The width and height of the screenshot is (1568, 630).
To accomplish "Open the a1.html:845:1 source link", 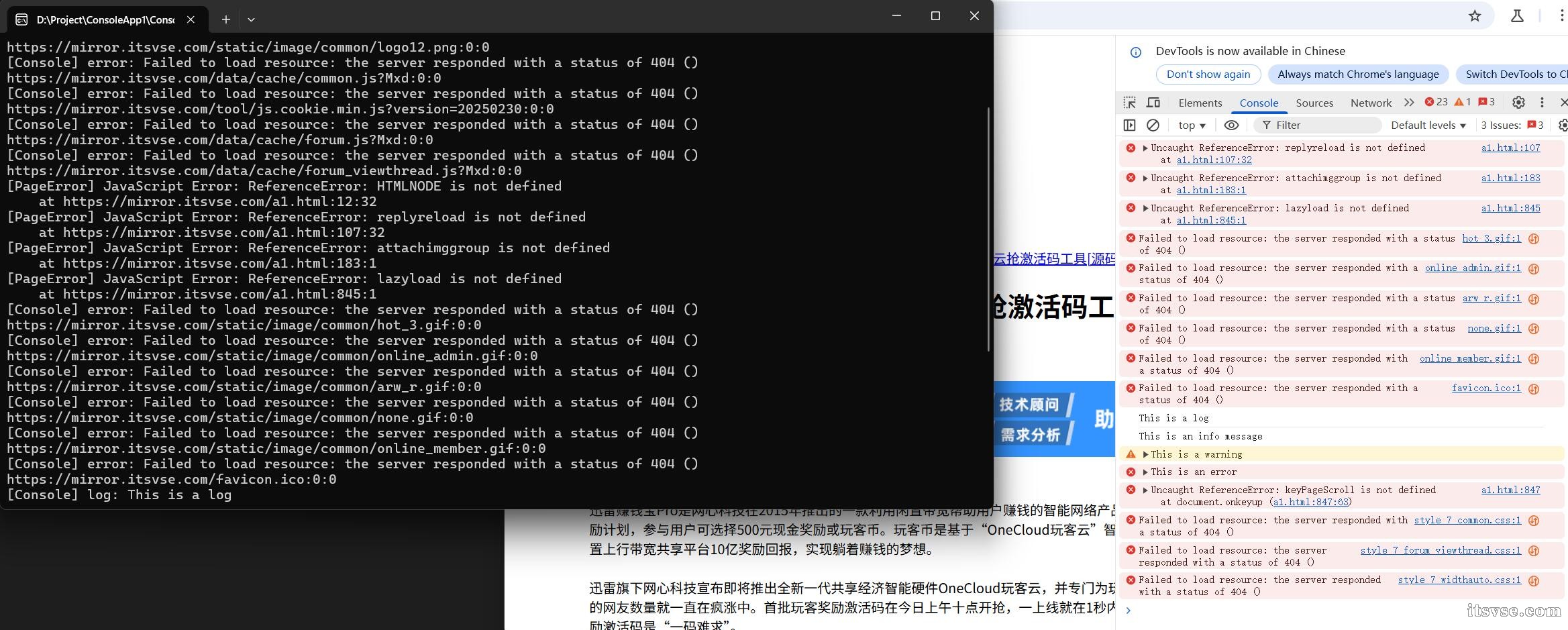I will [1210, 220].
